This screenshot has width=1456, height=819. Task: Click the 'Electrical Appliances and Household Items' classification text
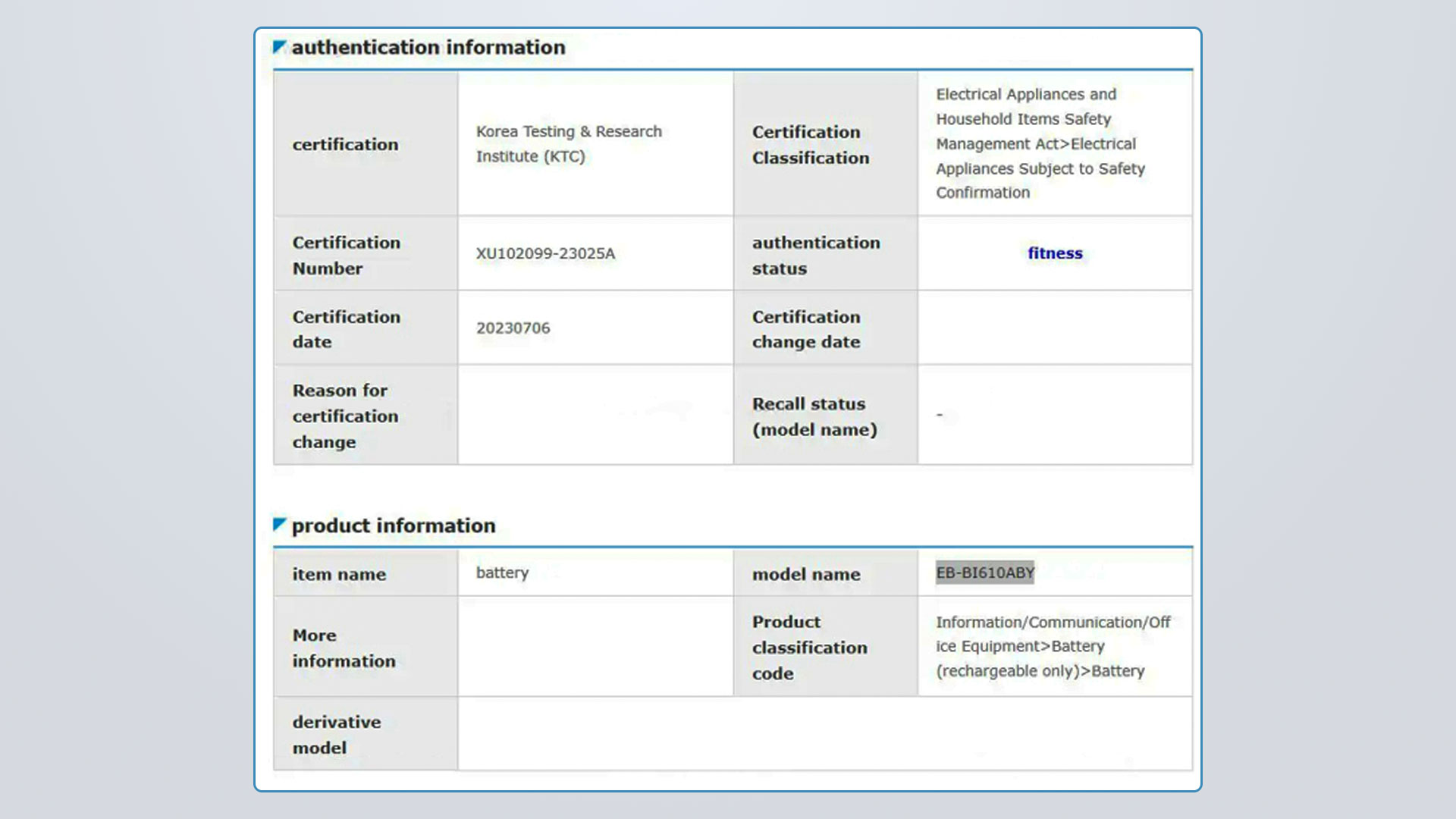[x=1040, y=143]
